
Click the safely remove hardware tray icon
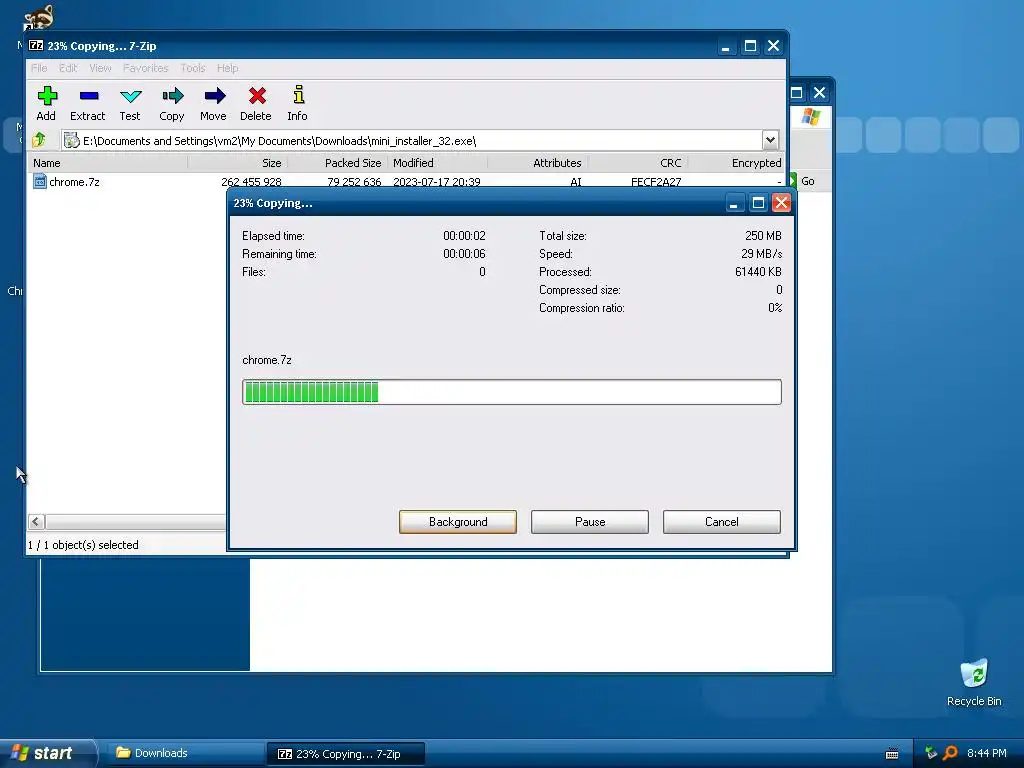pos(931,753)
